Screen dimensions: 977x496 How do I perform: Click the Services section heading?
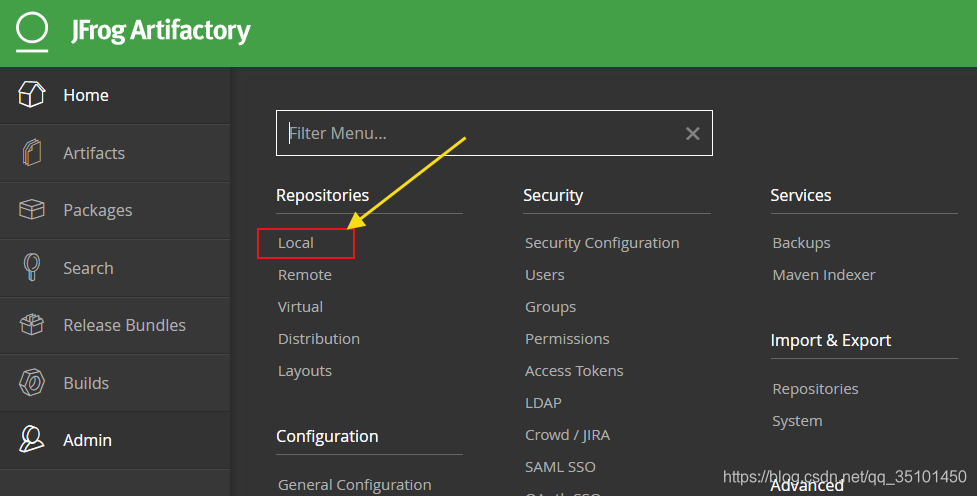(801, 196)
